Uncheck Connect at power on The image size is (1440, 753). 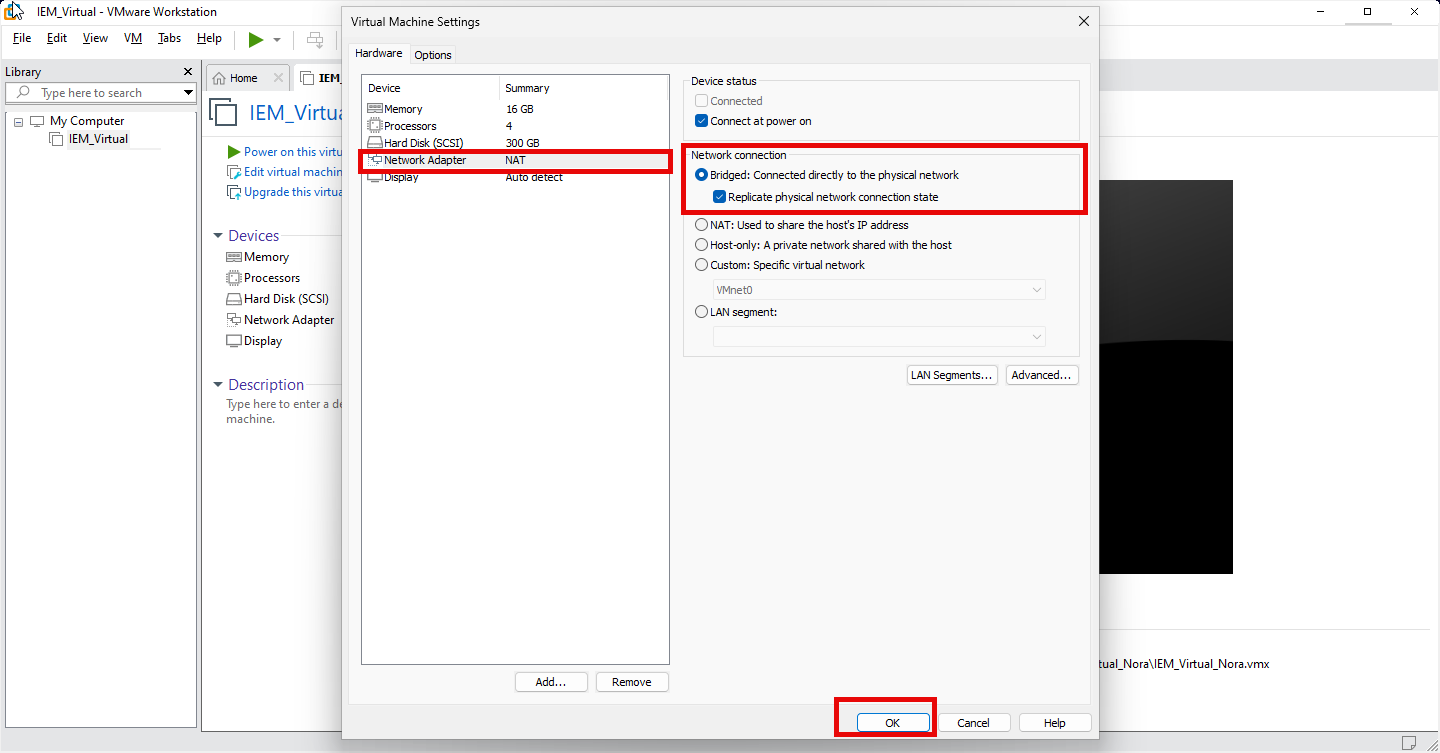(x=701, y=121)
